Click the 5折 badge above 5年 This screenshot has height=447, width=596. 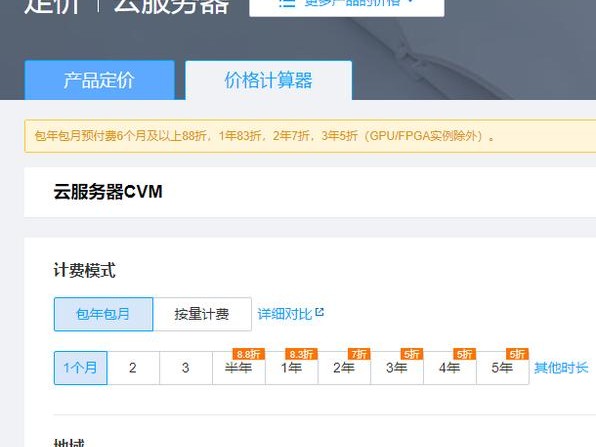[x=517, y=354]
